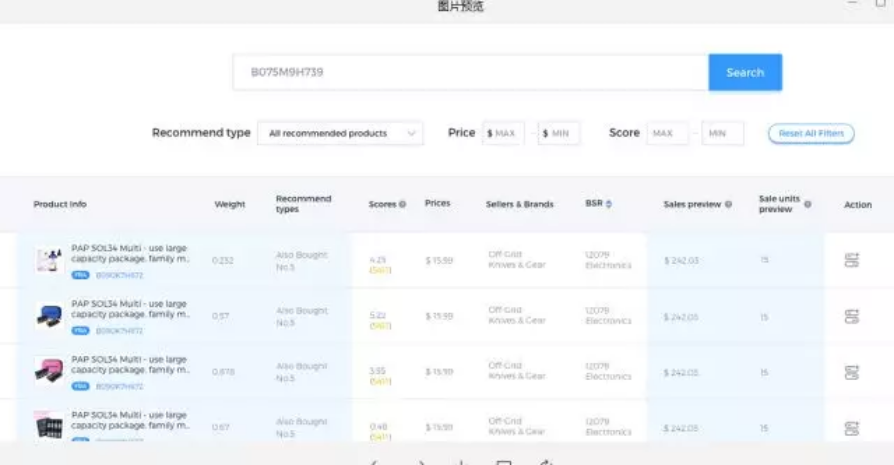Viewport: 894px width, 465px height.
Task: Click the action icon in the first product row
Action: (851, 261)
